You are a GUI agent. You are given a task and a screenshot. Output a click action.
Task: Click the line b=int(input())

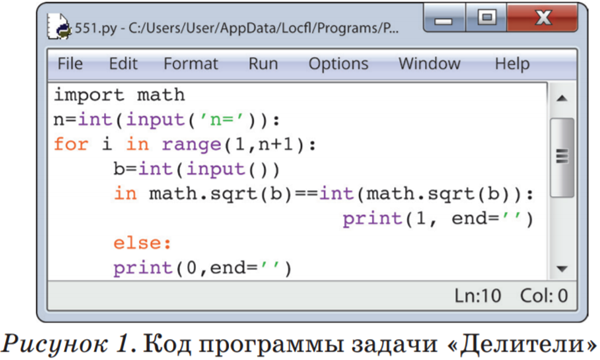197,169
